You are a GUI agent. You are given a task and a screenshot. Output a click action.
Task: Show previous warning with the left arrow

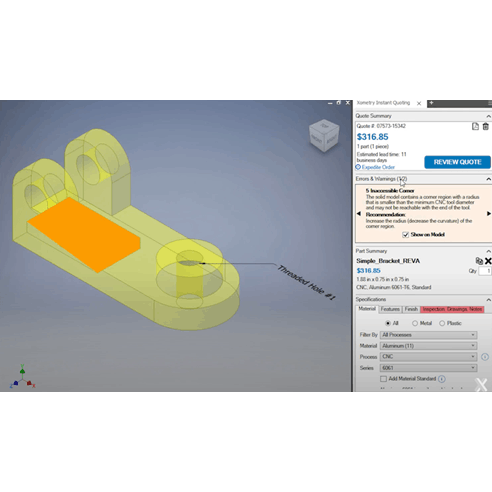[x=359, y=214]
